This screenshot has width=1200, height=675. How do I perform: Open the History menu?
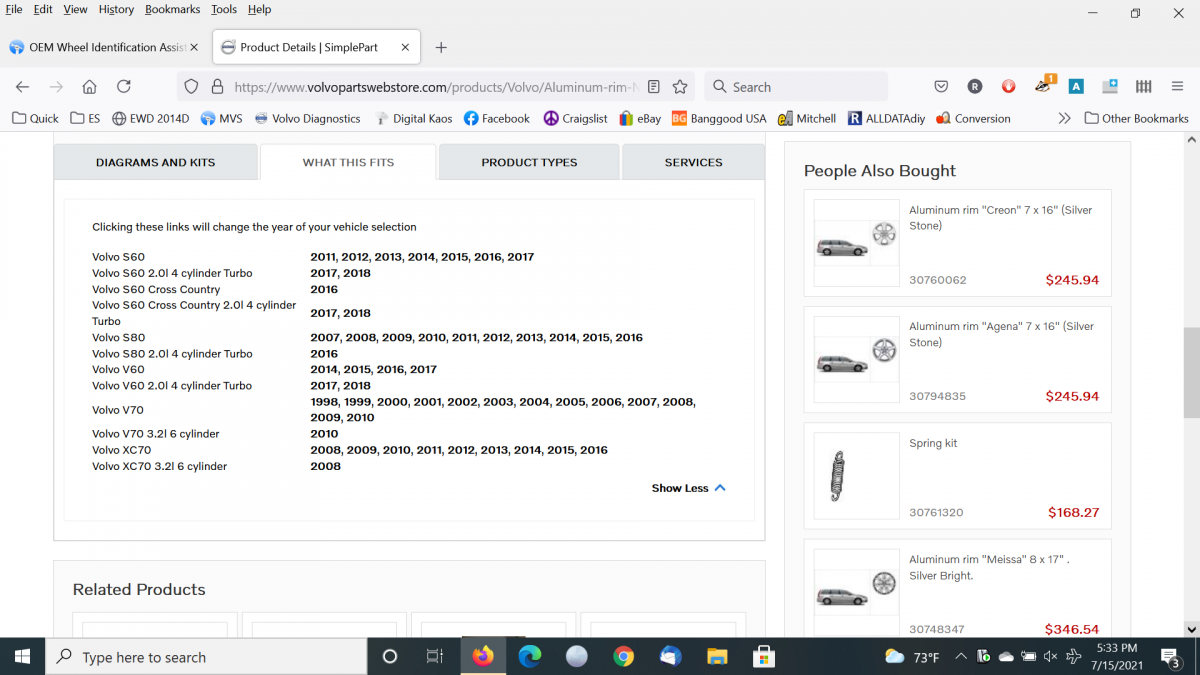[116, 9]
